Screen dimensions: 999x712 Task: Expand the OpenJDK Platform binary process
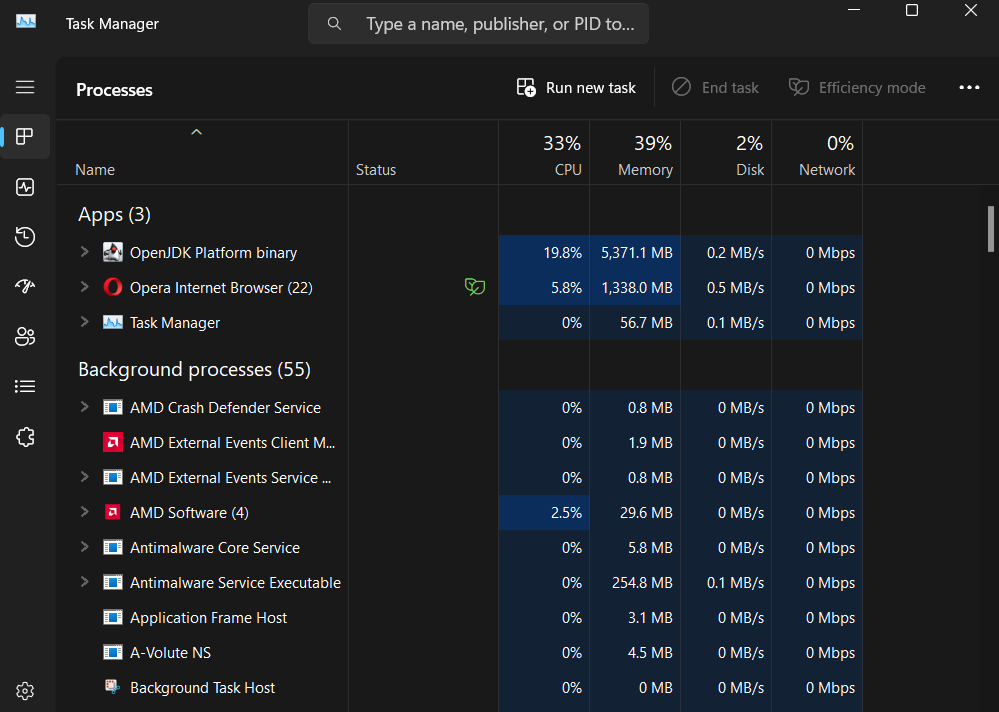point(84,252)
